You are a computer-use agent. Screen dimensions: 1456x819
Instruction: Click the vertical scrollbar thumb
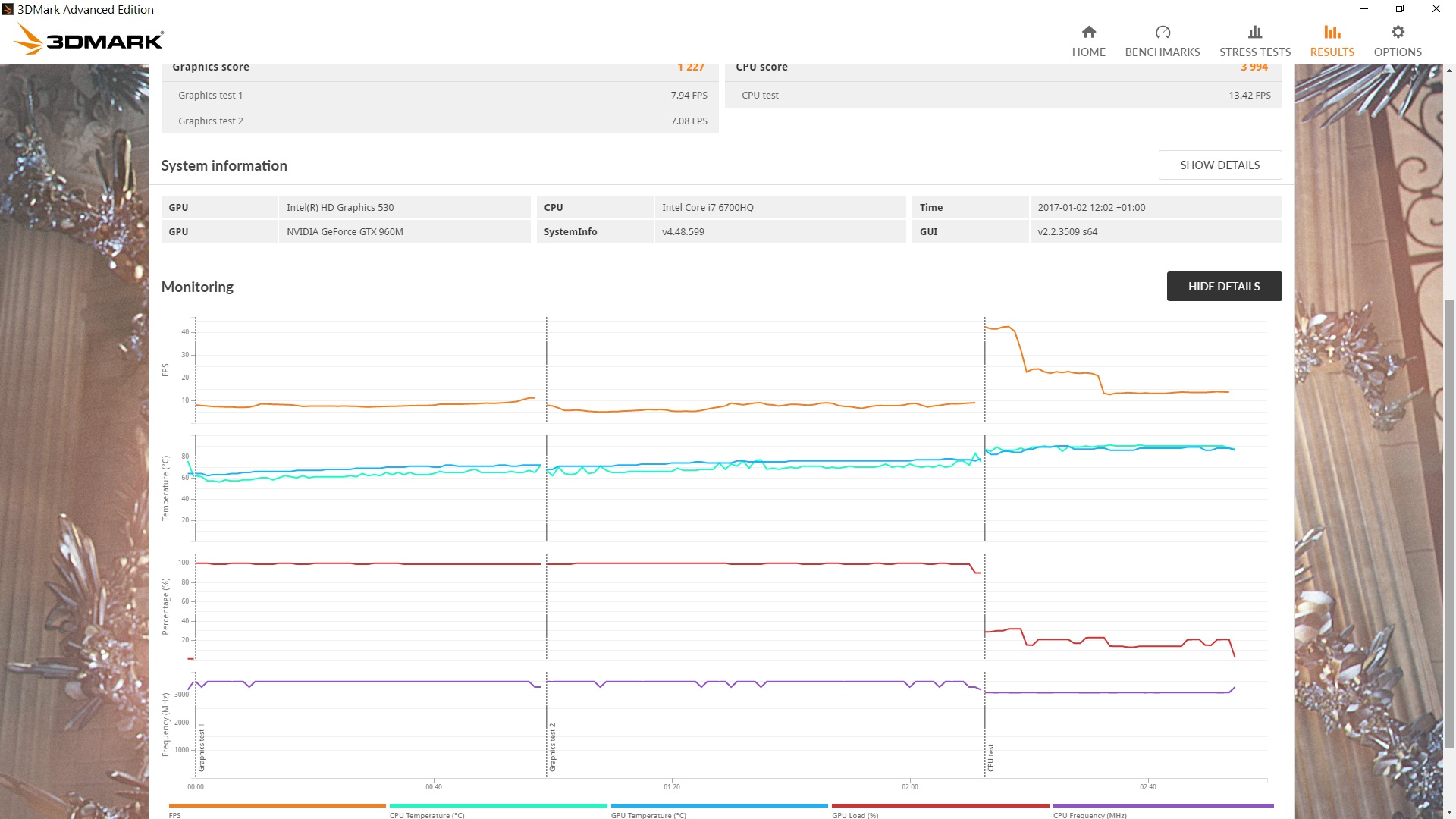(x=1450, y=523)
